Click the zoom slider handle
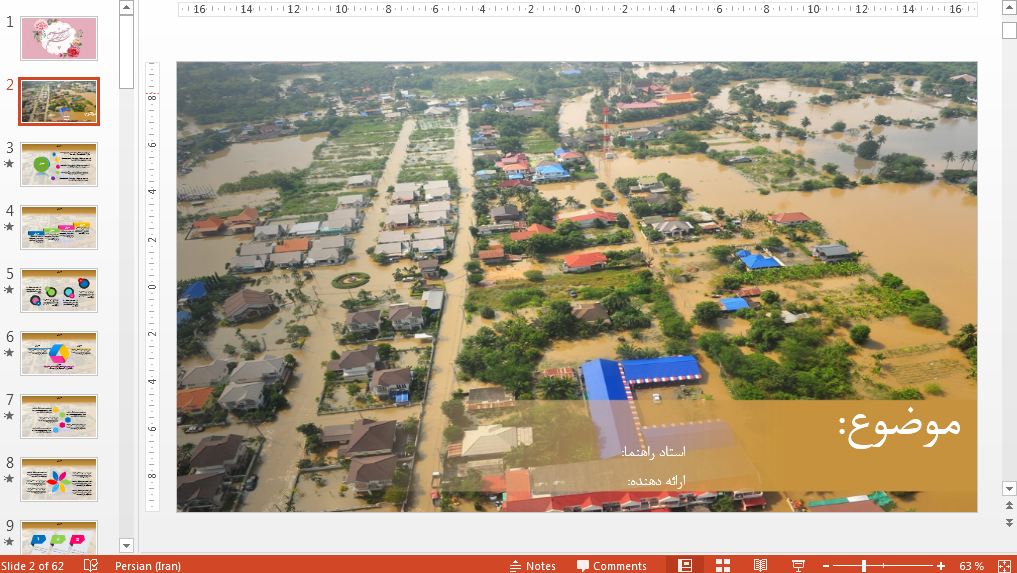The image size is (1017, 573). click(864, 565)
